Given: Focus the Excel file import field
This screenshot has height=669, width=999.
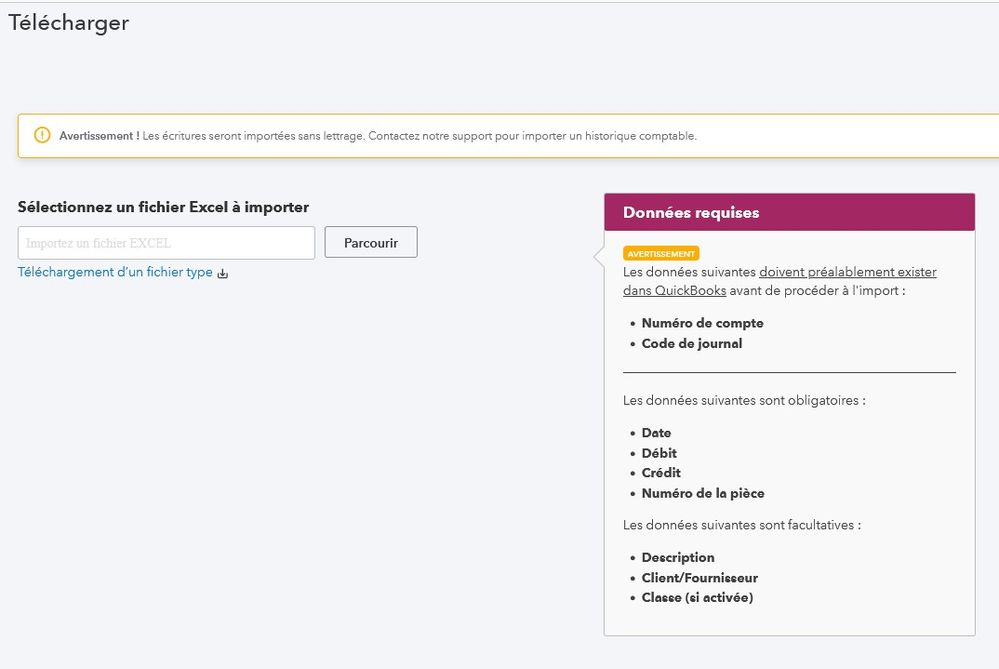Looking at the screenshot, I should pos(166,243).
